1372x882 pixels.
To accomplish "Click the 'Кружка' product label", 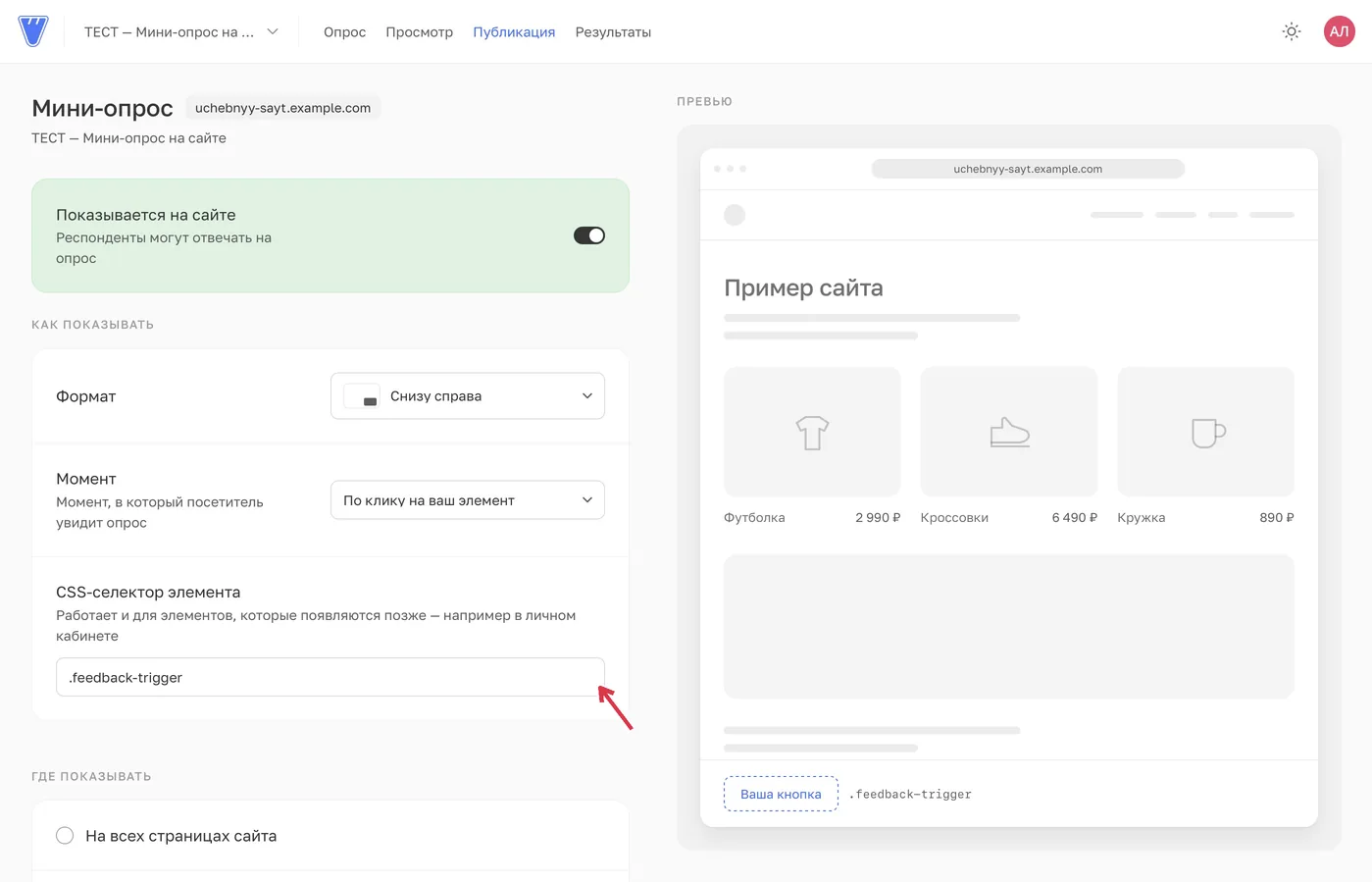I will (1142, 518).
